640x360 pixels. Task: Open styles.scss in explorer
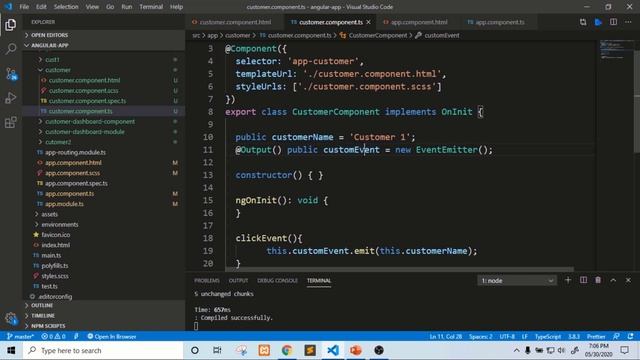(103, 276)
